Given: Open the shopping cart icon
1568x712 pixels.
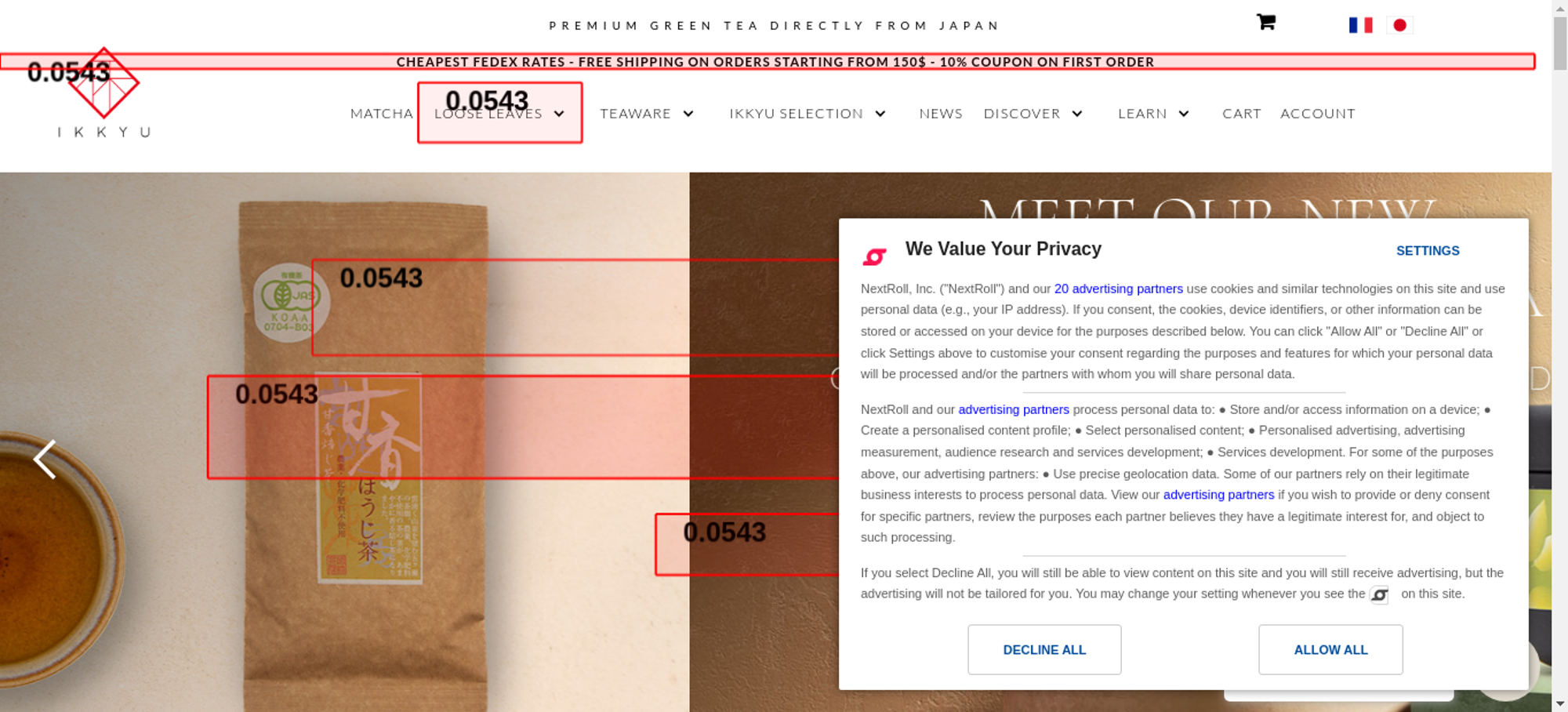Looking at the screenshot, I should tap(1266, 22).
